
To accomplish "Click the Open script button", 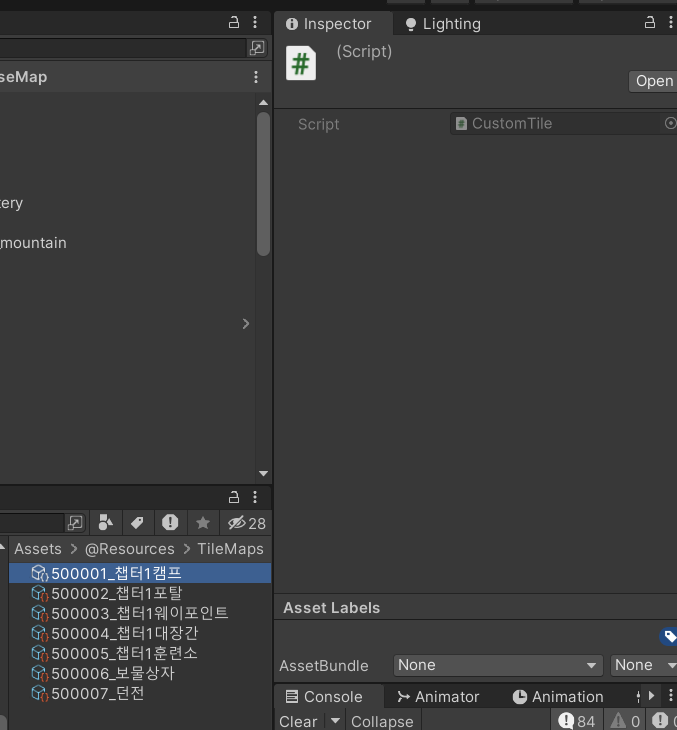I will tap(654, 81).
